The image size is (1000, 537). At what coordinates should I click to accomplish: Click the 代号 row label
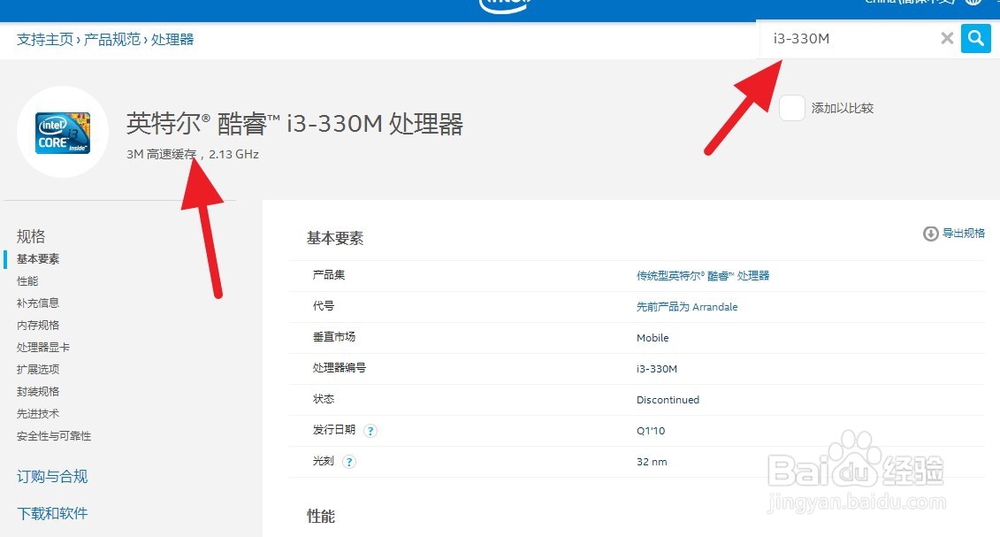tap(323, 306)
